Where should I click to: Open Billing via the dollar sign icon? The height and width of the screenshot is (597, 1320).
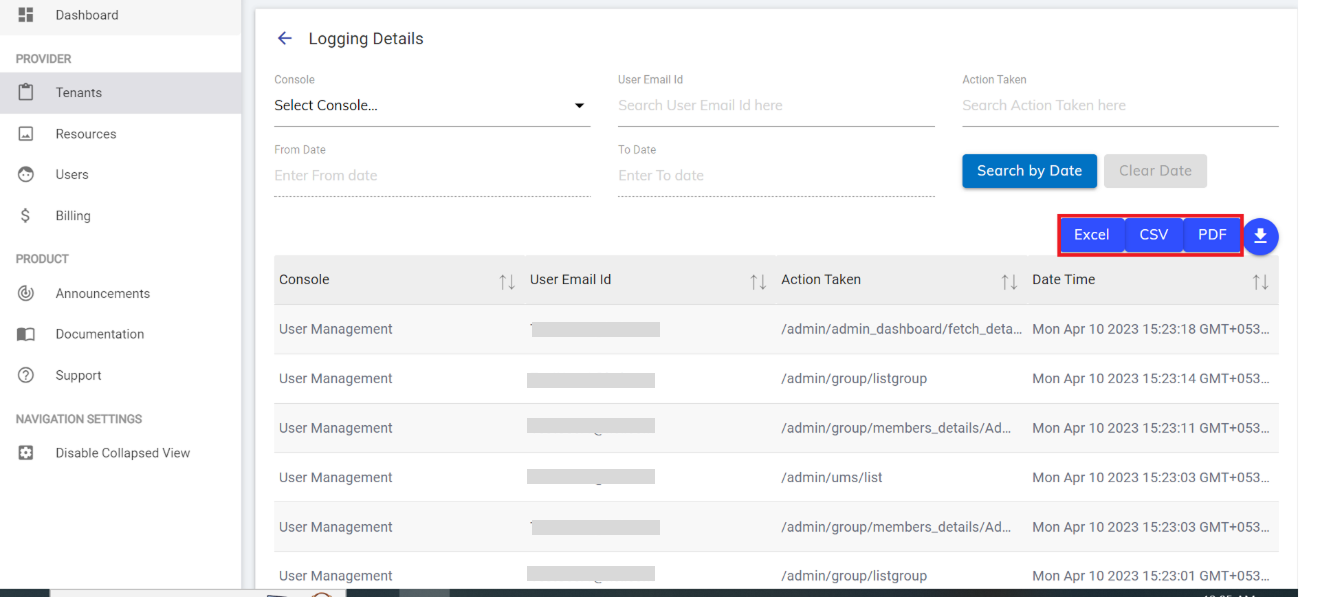pos(27,215)
